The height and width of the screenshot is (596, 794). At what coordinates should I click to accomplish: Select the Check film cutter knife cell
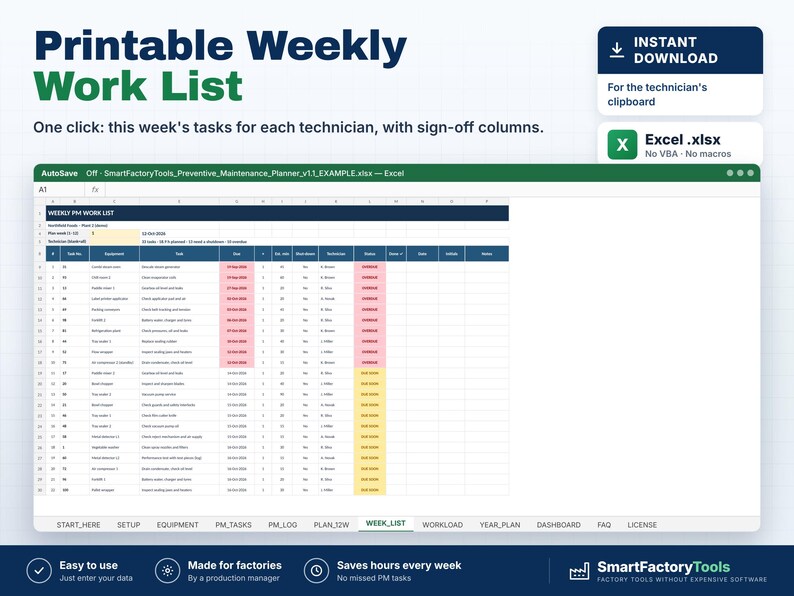pyautogui.click(x=179, y=416)
